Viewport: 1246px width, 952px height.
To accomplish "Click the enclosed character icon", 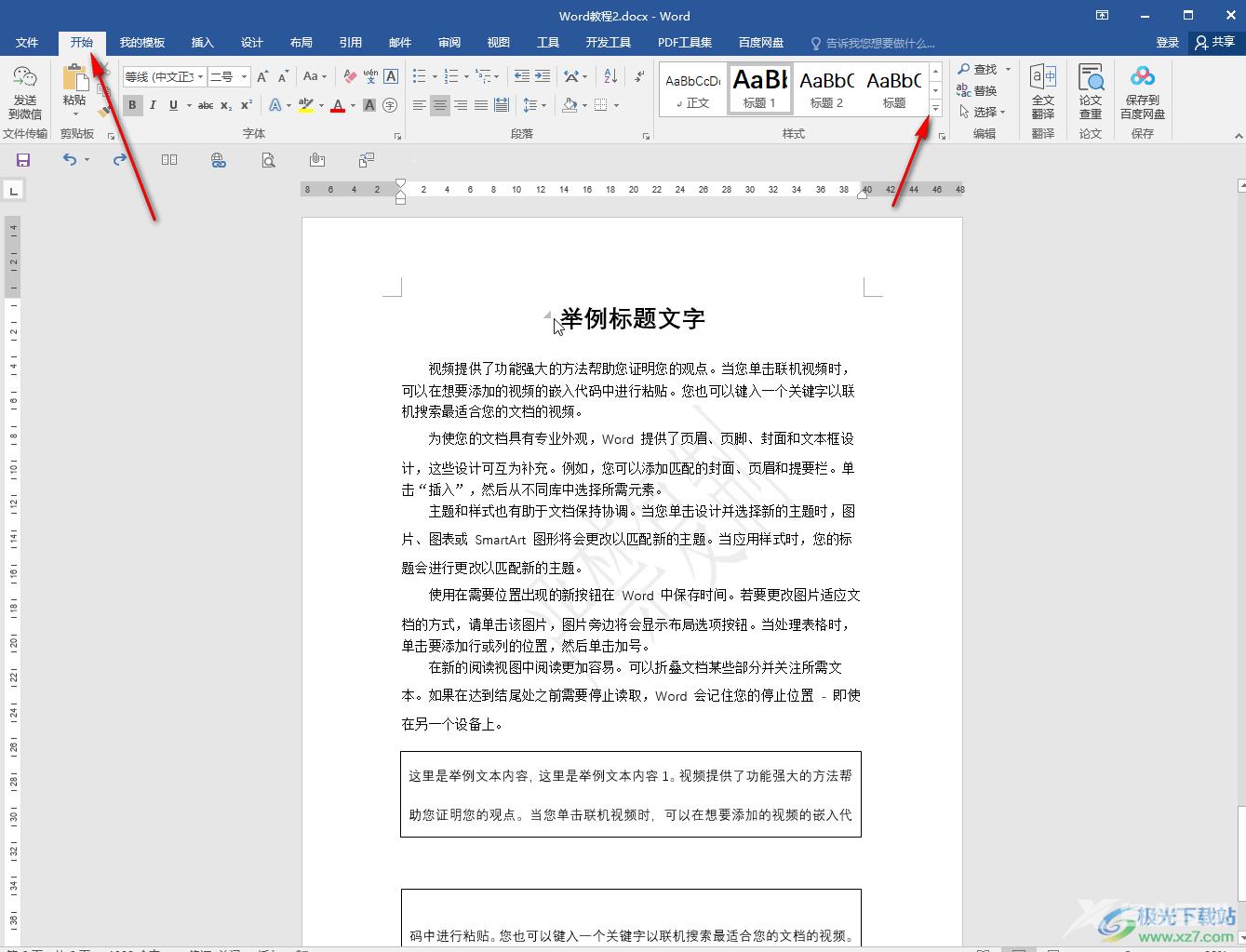I will (x=390, y=105).
